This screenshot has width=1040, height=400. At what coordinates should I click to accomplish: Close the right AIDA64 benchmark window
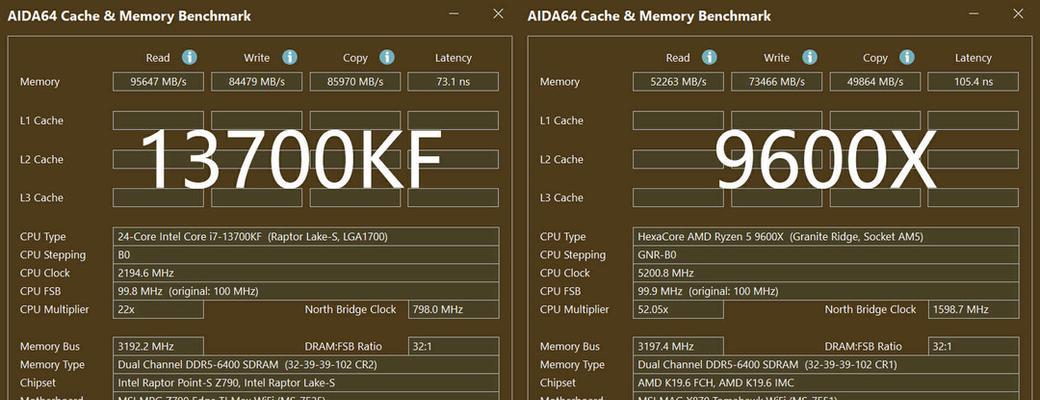tap(1018, 14)
